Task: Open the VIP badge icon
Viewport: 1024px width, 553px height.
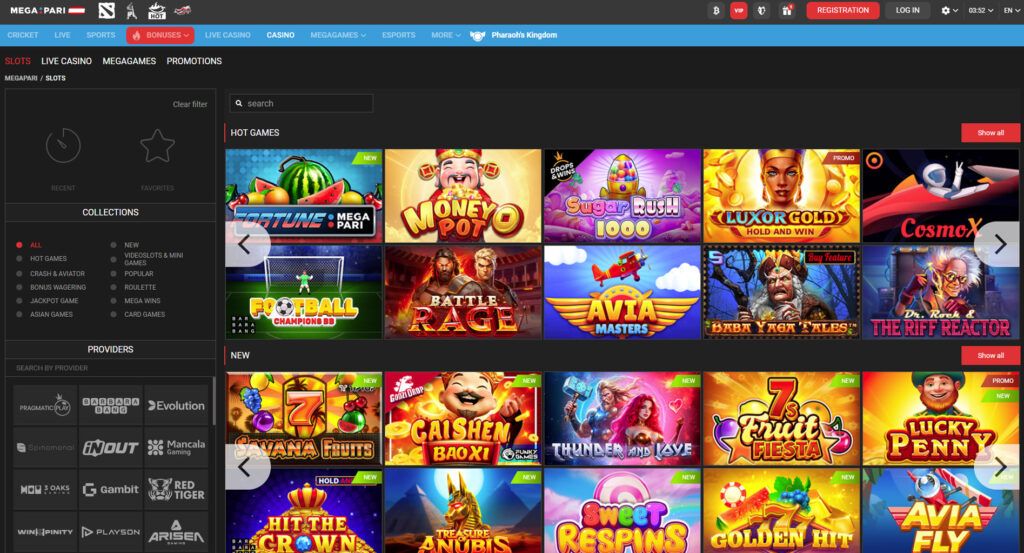Action: click(739, 10)
